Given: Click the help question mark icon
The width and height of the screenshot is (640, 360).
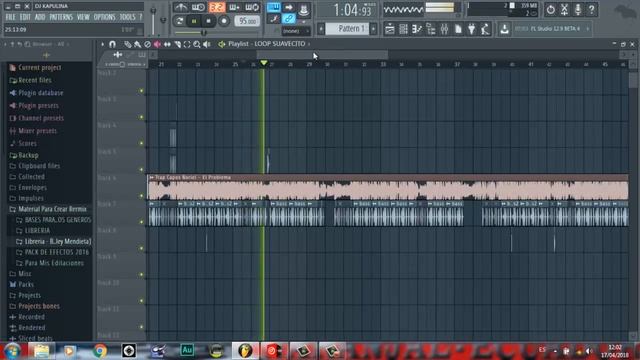Looking at the screenshot, I should point(591,9).
